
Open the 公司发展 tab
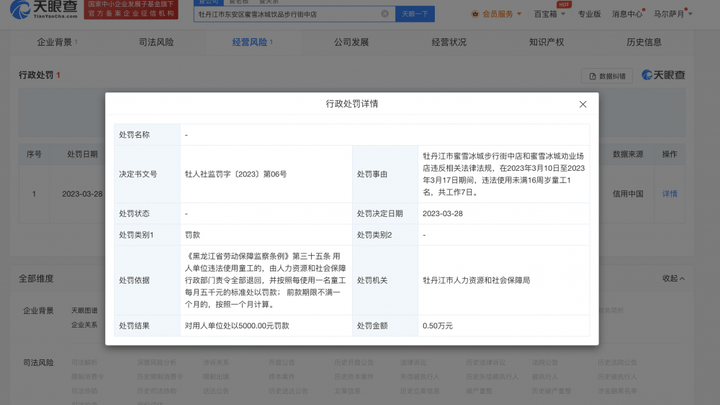(351, 43)
